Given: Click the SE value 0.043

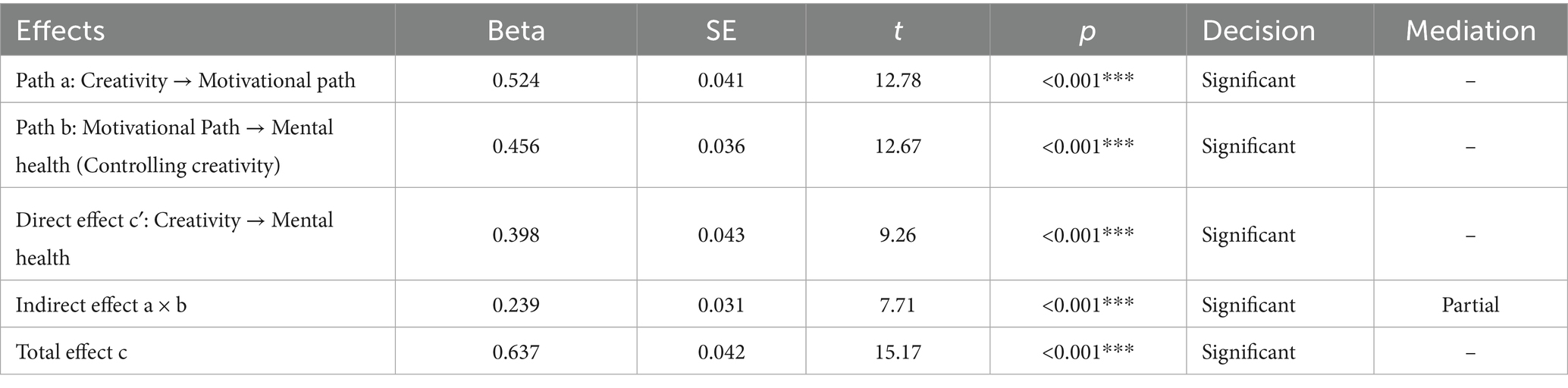Looking at the screenshot, I should pos(721,235).
